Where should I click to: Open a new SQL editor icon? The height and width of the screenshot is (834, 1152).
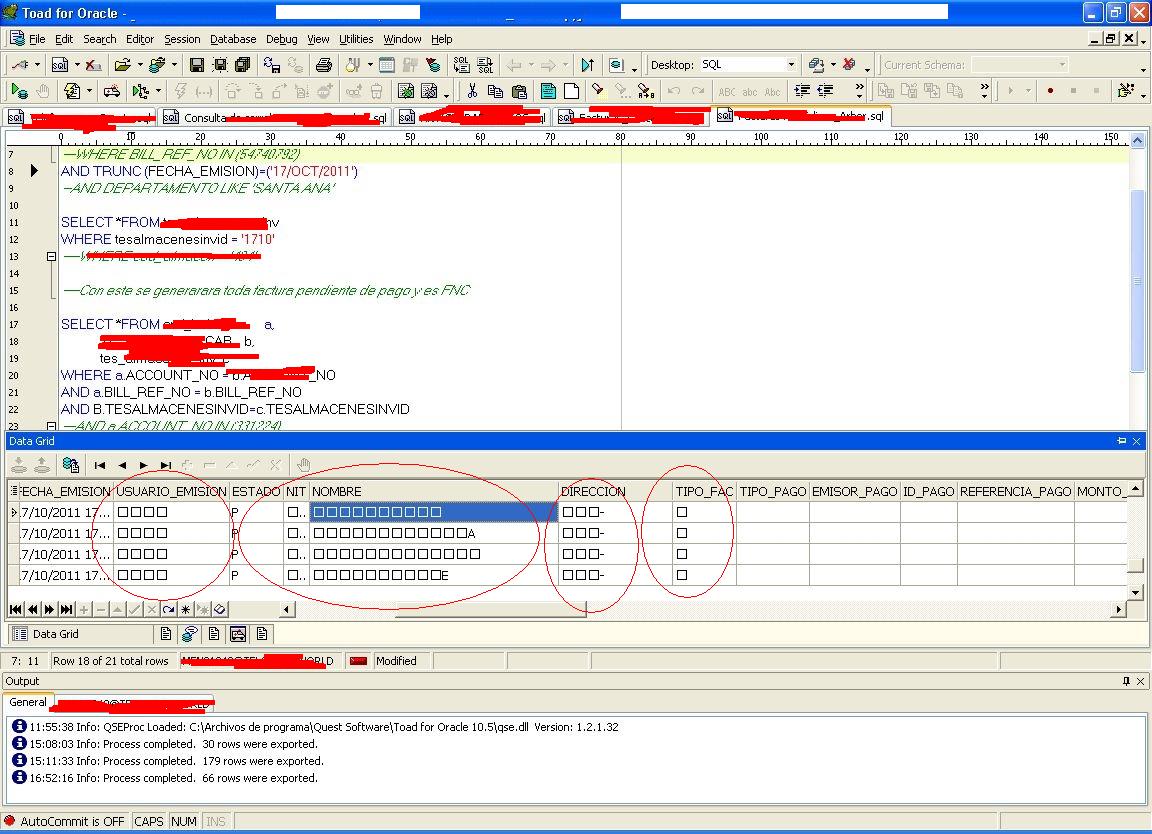(x=60, y=65)
